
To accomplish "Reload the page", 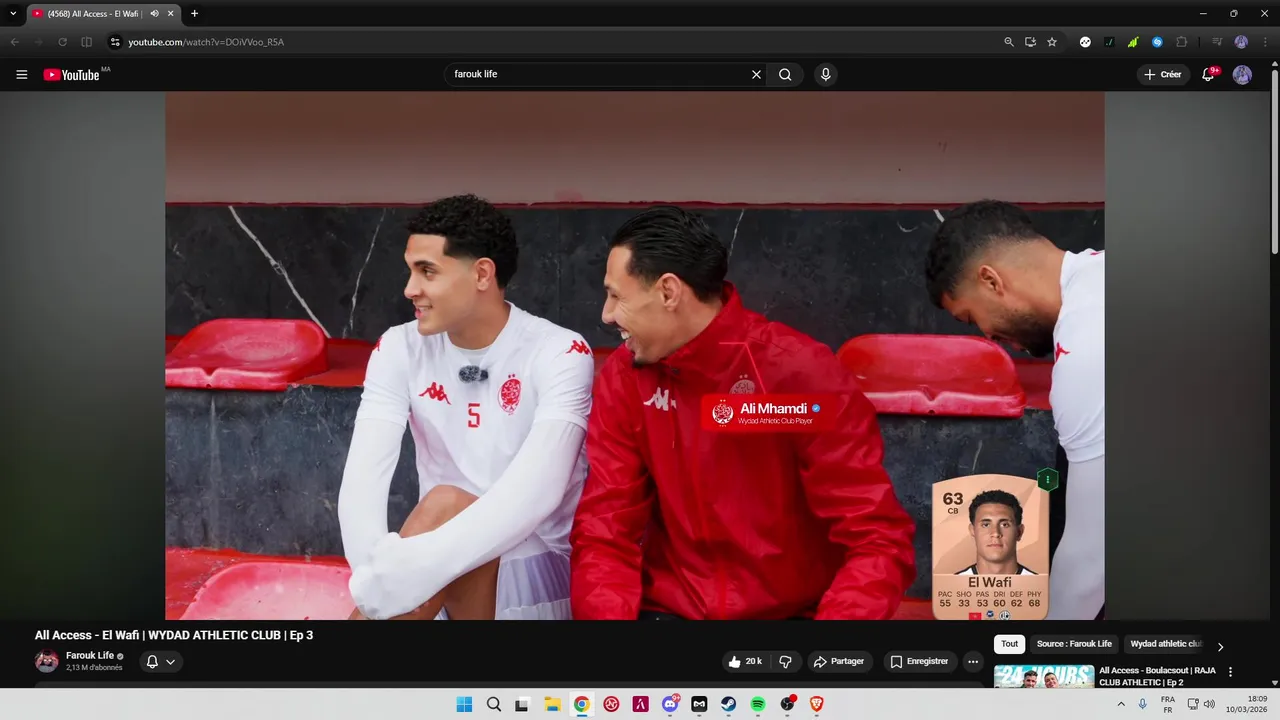I will click(62, 42).
